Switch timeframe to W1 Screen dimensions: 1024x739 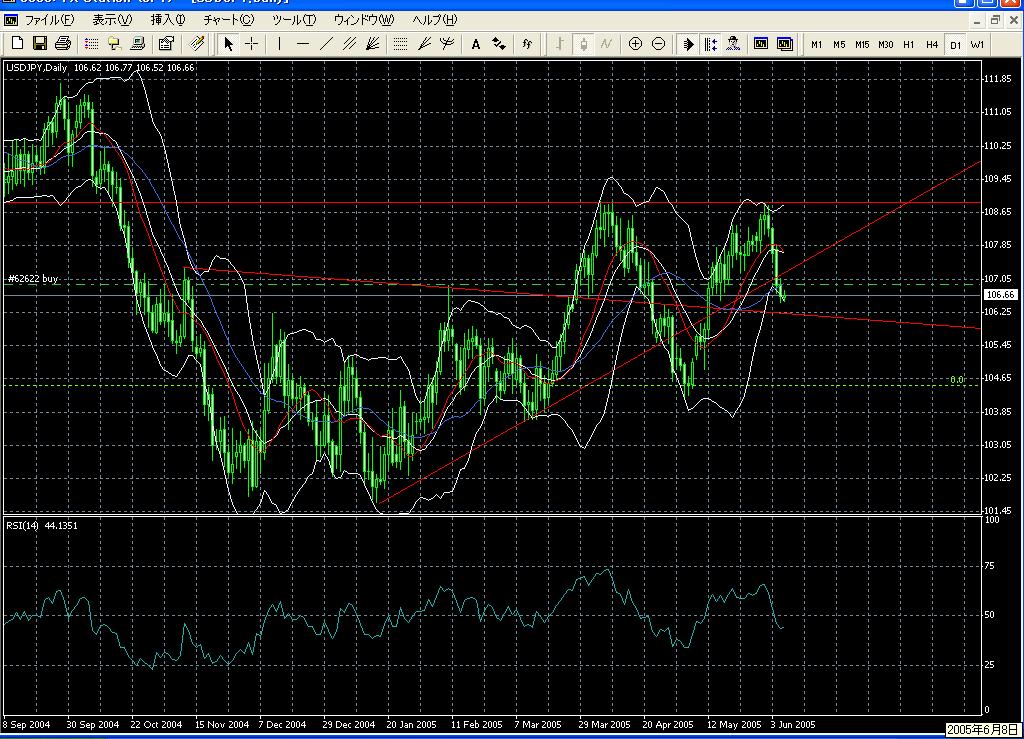(x=978, y=44)
